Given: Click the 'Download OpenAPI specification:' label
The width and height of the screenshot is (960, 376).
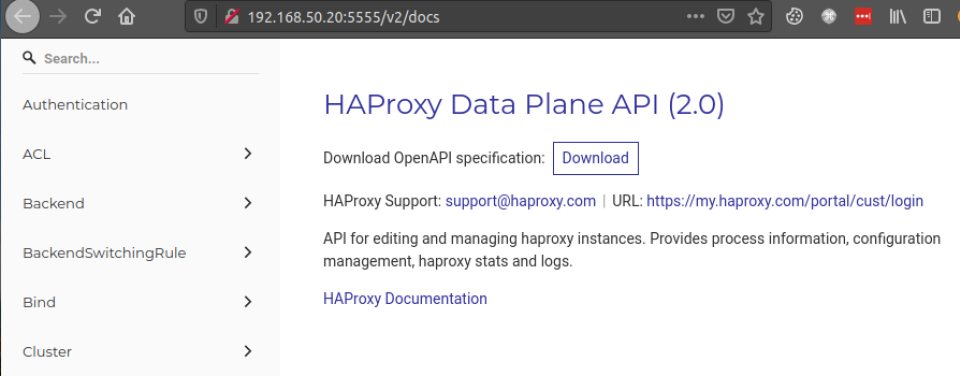Looking at the screenshot, I should point(434,158).
